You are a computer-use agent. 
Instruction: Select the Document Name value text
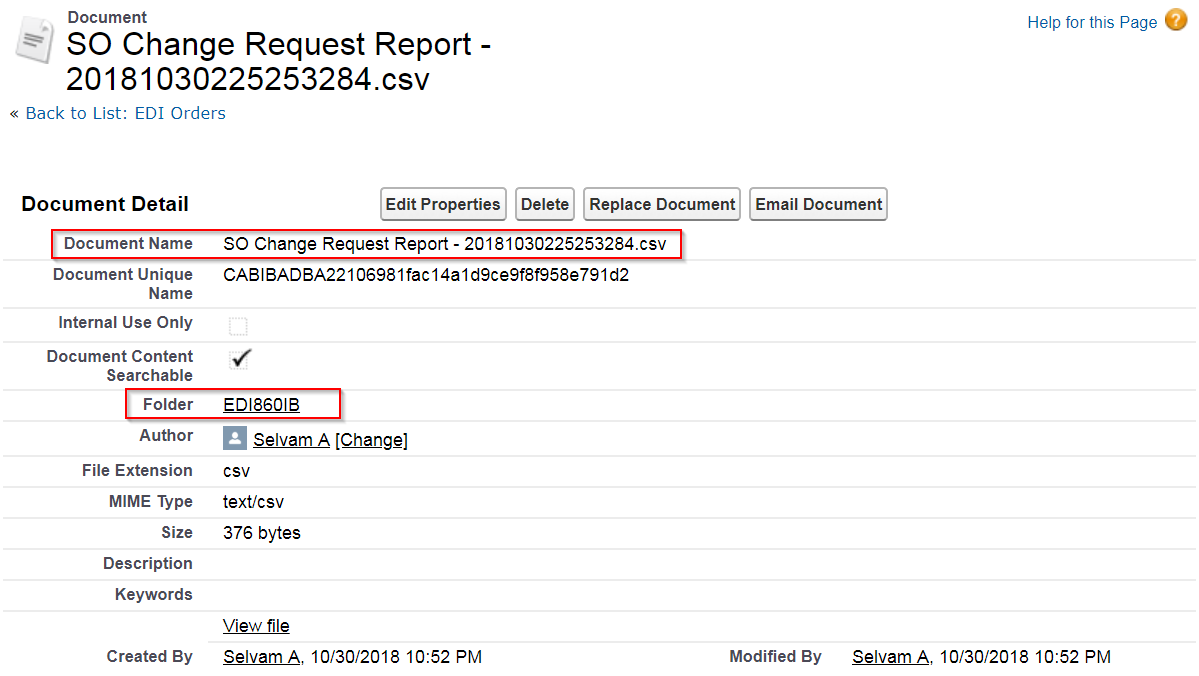click(x=445, y=244)
